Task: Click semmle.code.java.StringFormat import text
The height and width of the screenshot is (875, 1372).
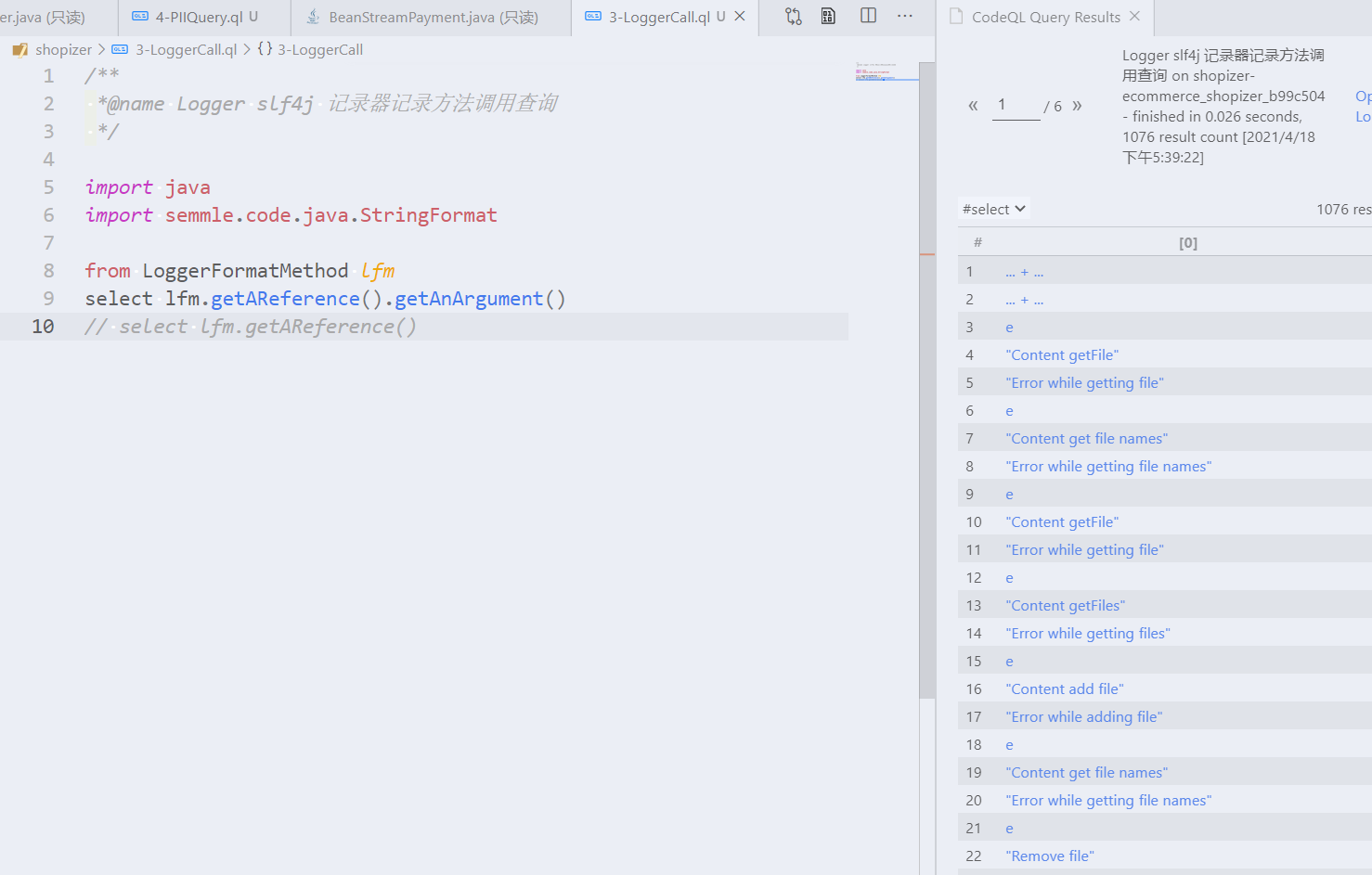Action: [x=331, y=215]
